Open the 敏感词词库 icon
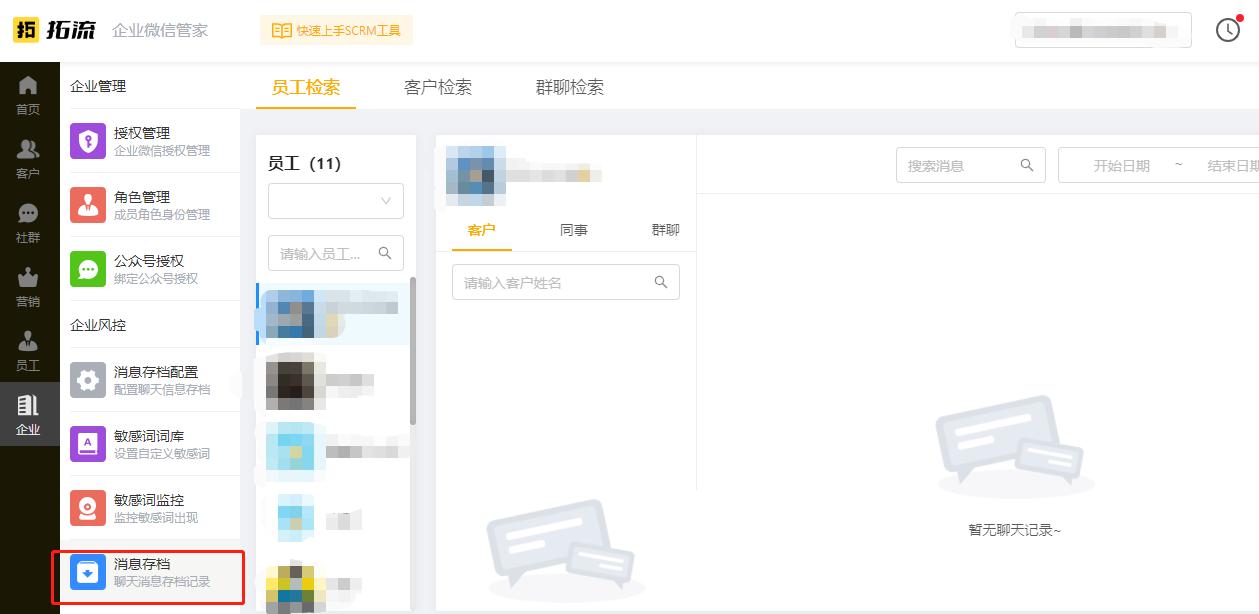1259x614 pixels. (x=88, y=443)
